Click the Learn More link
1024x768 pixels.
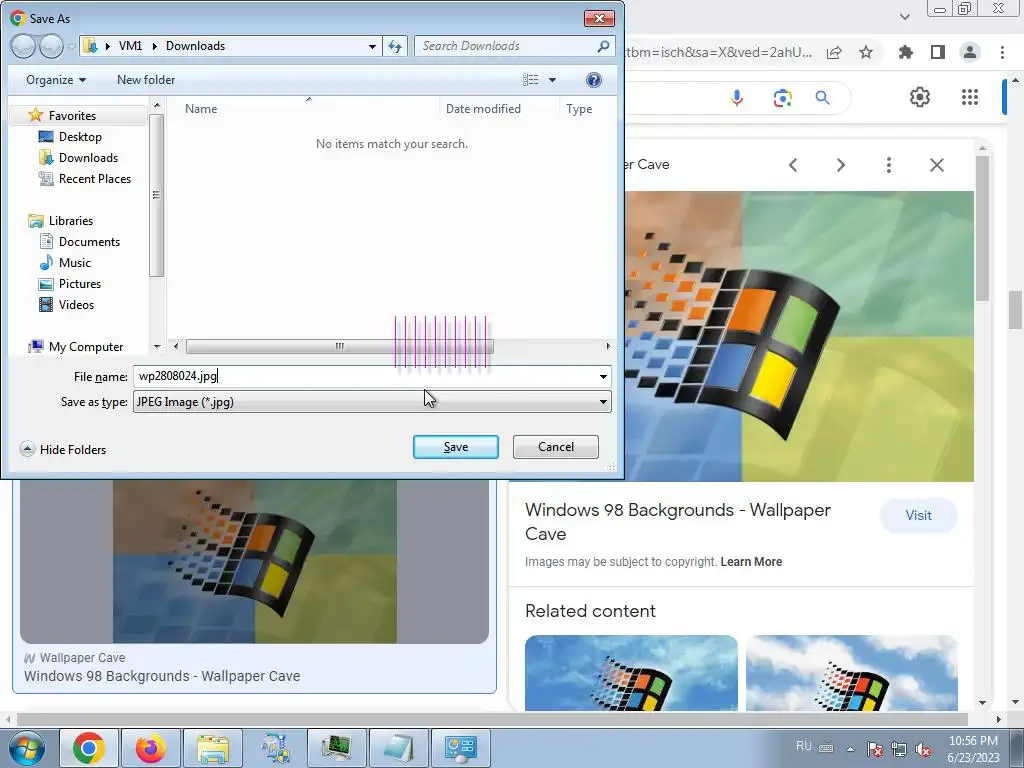tap(751, 562)
